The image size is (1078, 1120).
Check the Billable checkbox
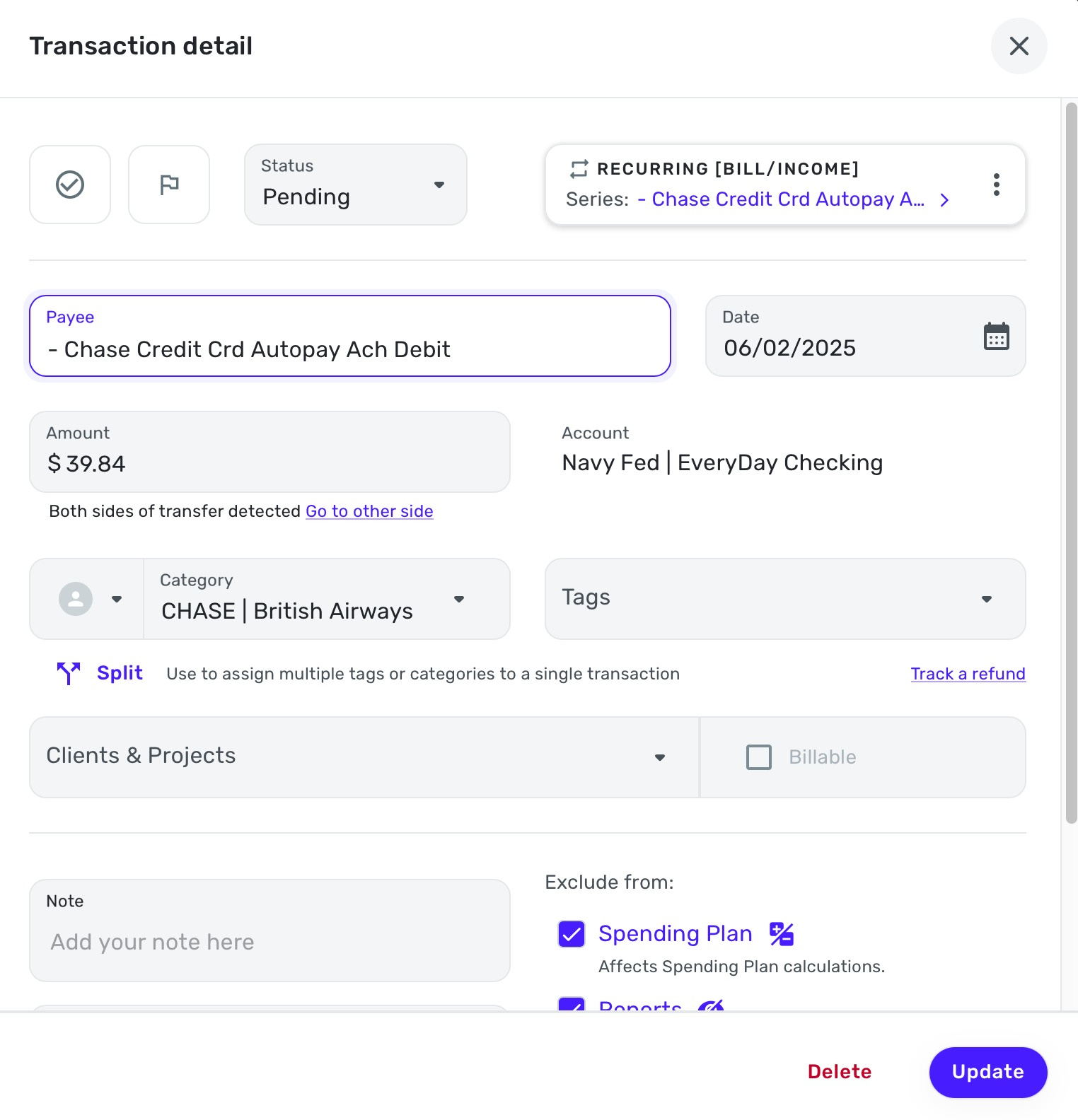point(759,757)
